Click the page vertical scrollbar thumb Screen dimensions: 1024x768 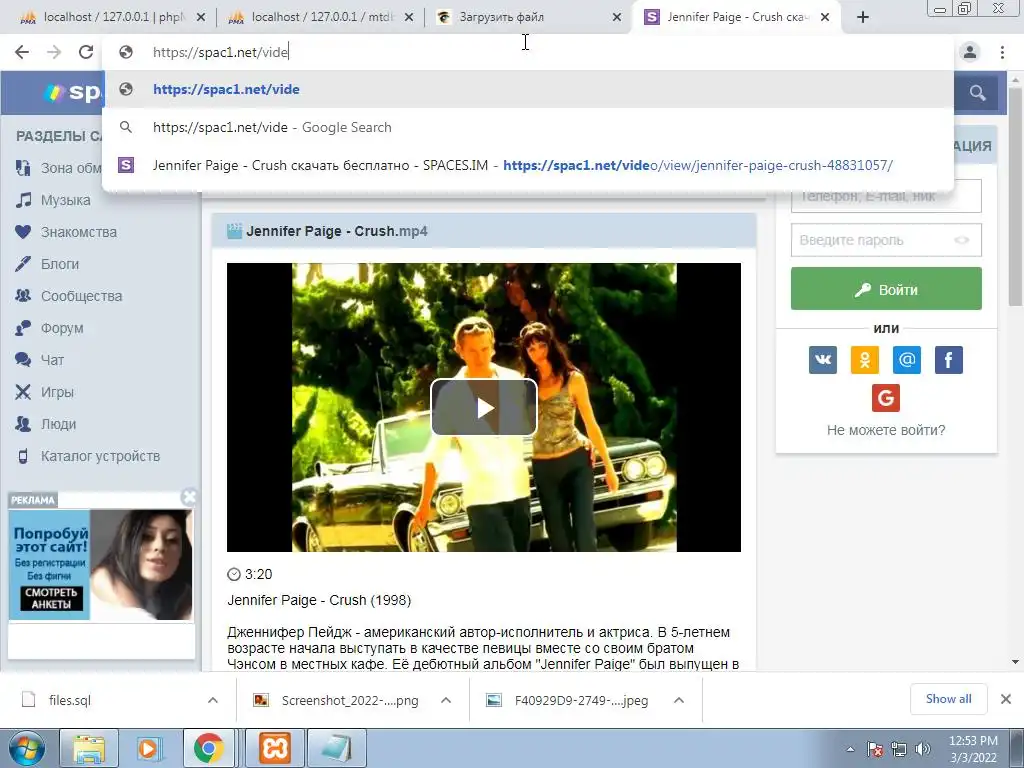coord(1015,199)
